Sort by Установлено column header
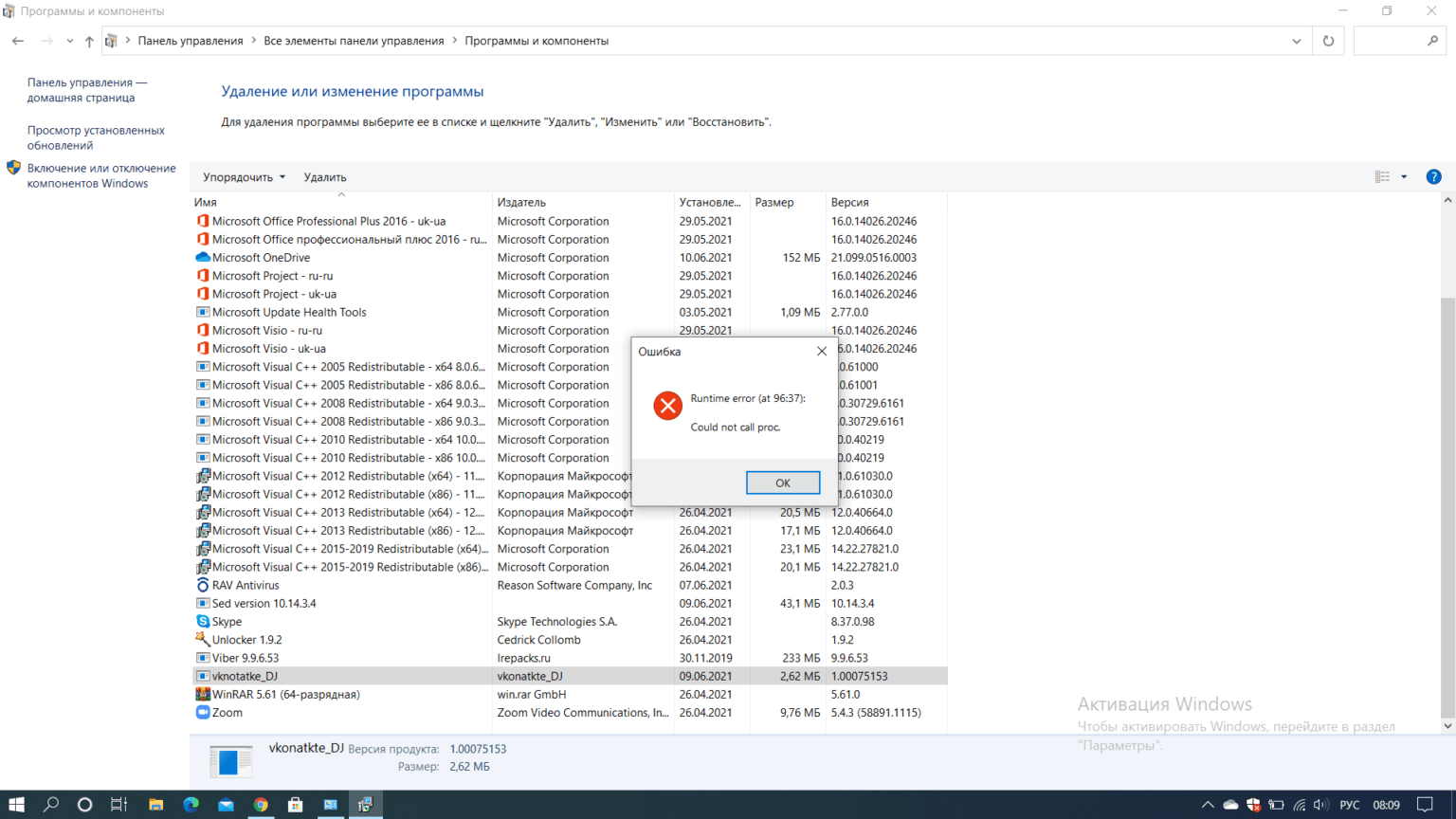Image resolution: width=1456 pixels, height=819 pixels. pos(712,202)
